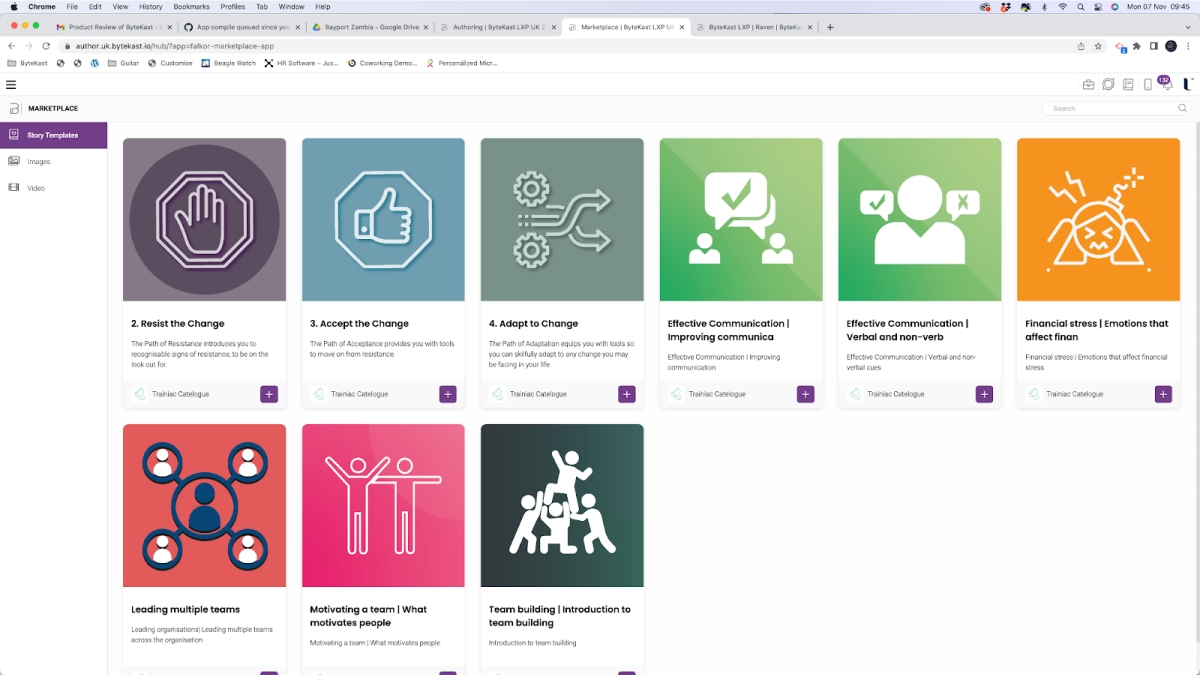Toggle the Chrome side panel
The height and width of the screenshot is (675, 1200).
click(x=1154, y=46)
